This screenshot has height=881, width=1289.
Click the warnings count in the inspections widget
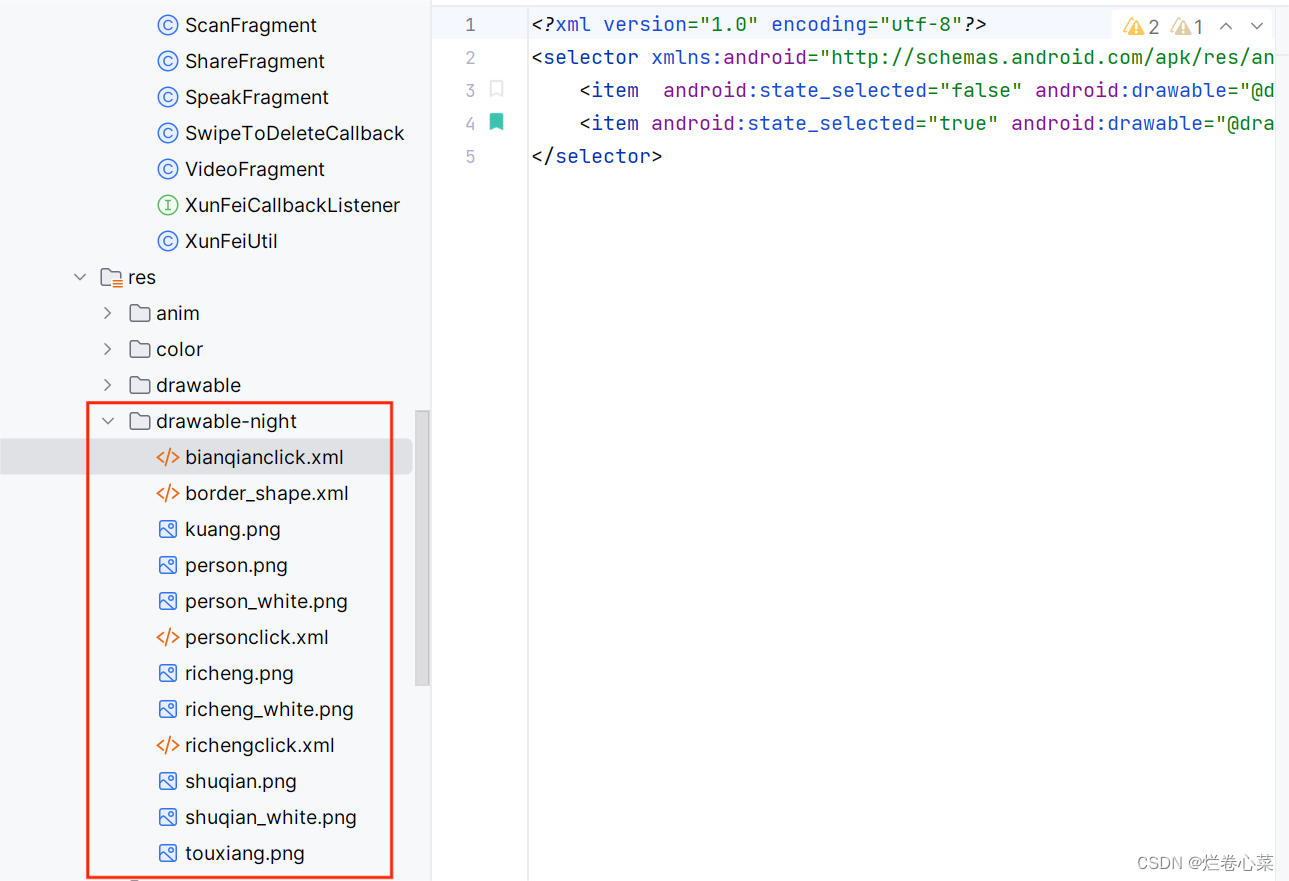pos(1141,25)
